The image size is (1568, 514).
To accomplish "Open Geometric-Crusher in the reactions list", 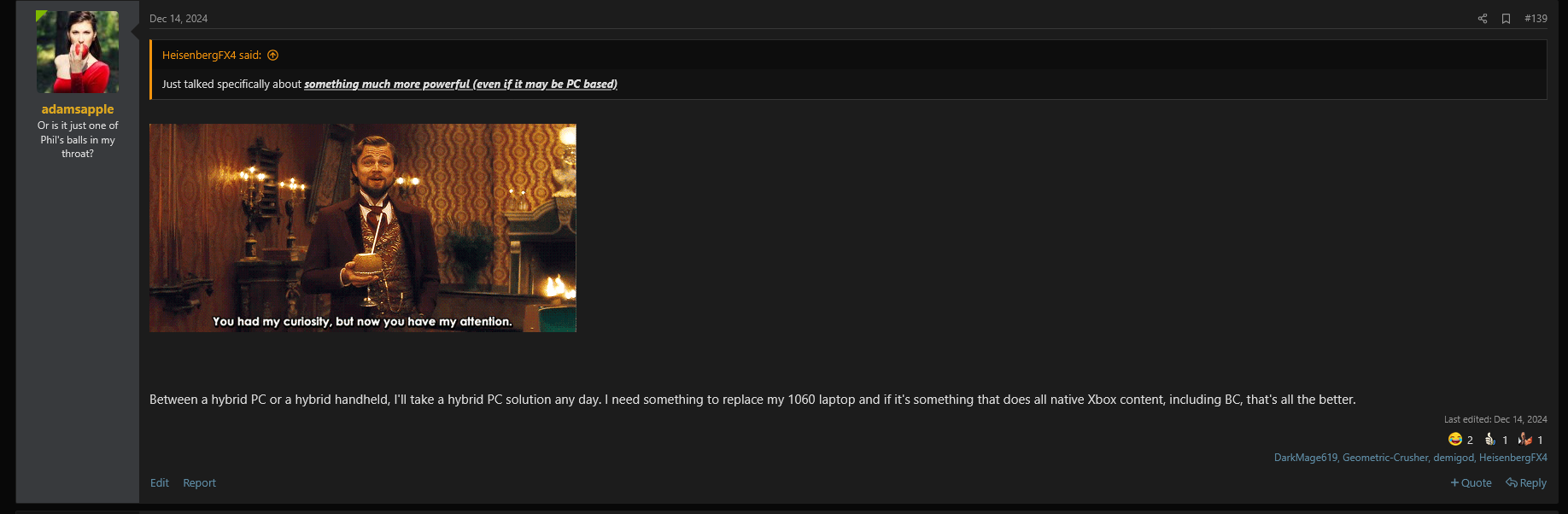I will point(1385,458).
